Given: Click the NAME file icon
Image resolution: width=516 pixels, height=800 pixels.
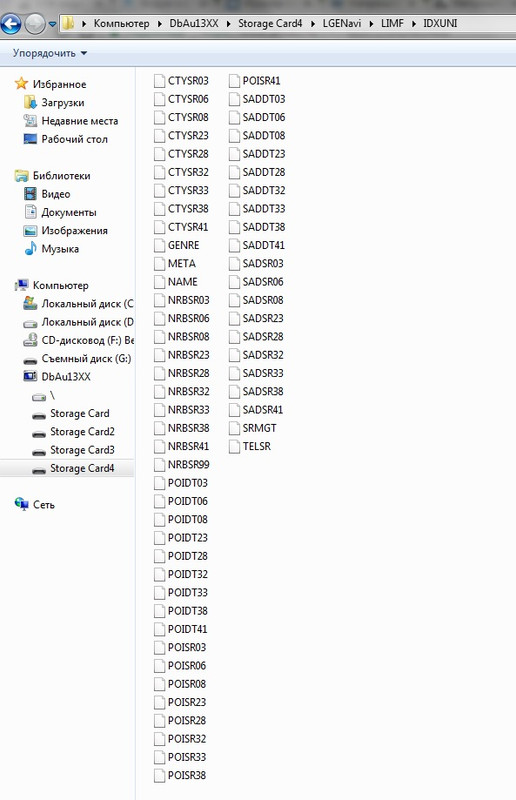Looking at the screenshot, I should [x=159, y=282].
